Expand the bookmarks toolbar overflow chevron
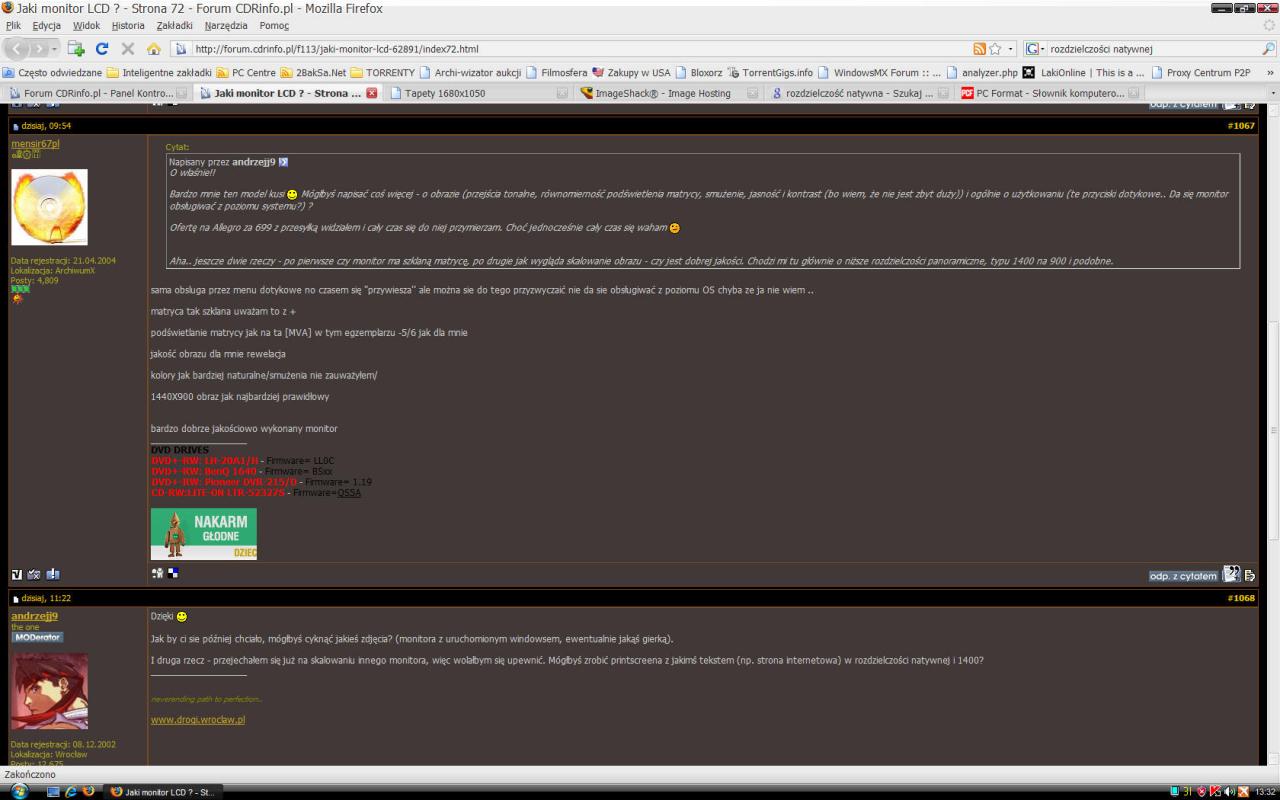The height and width of the screenshot is (800, 1280). [1270, 73]
